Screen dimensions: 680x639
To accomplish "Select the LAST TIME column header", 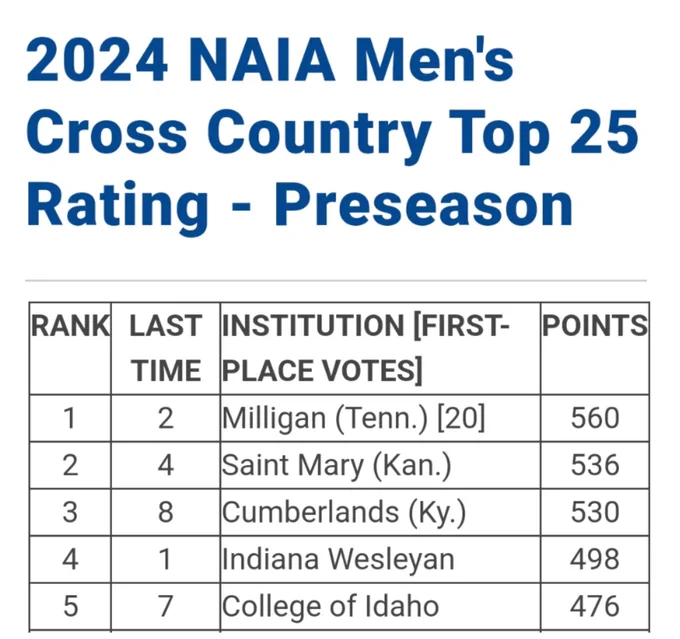I will [x=166, y=348].
